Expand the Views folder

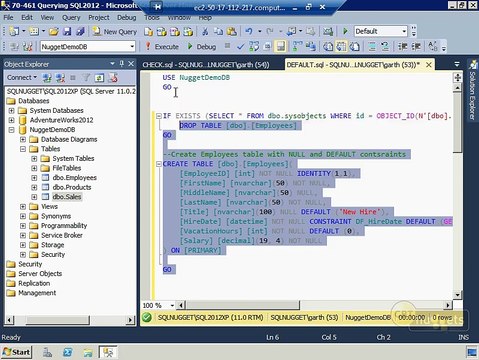(23, 207)
